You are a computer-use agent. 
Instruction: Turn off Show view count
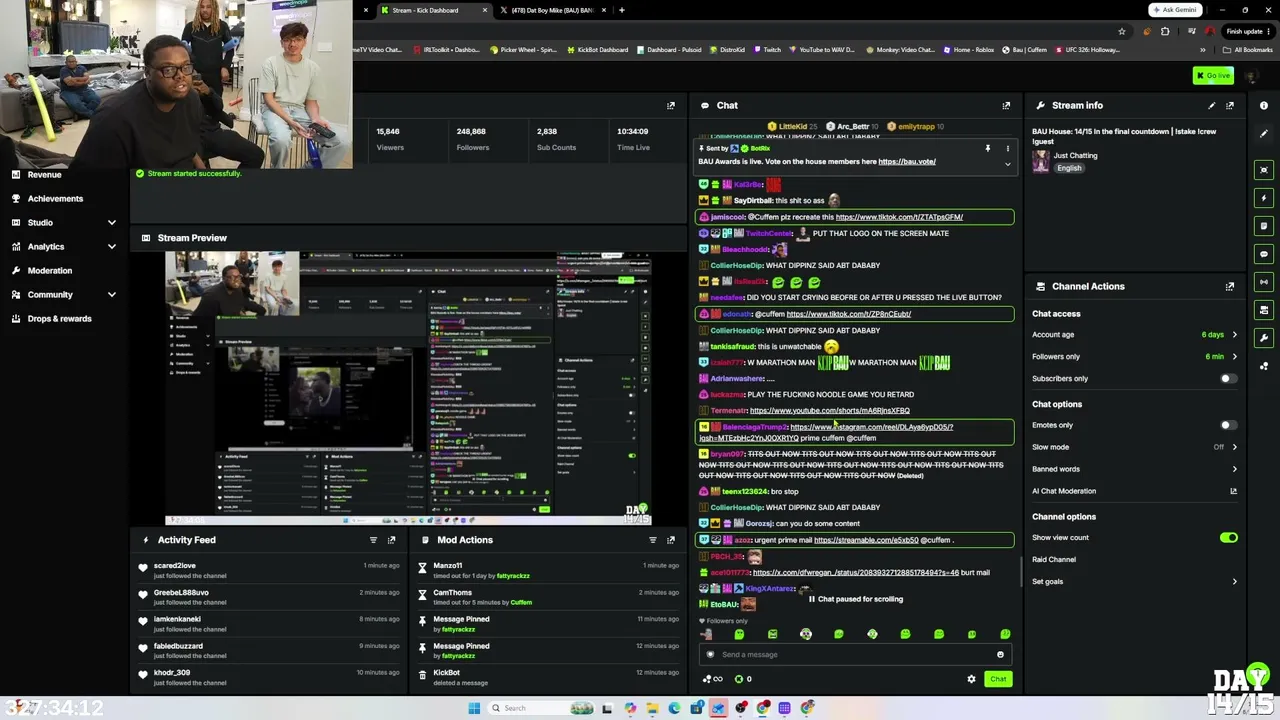click(1228, 538)
